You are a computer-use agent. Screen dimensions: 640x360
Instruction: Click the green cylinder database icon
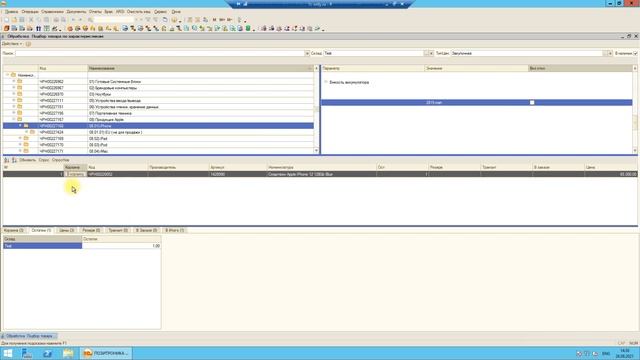(248, 29)
